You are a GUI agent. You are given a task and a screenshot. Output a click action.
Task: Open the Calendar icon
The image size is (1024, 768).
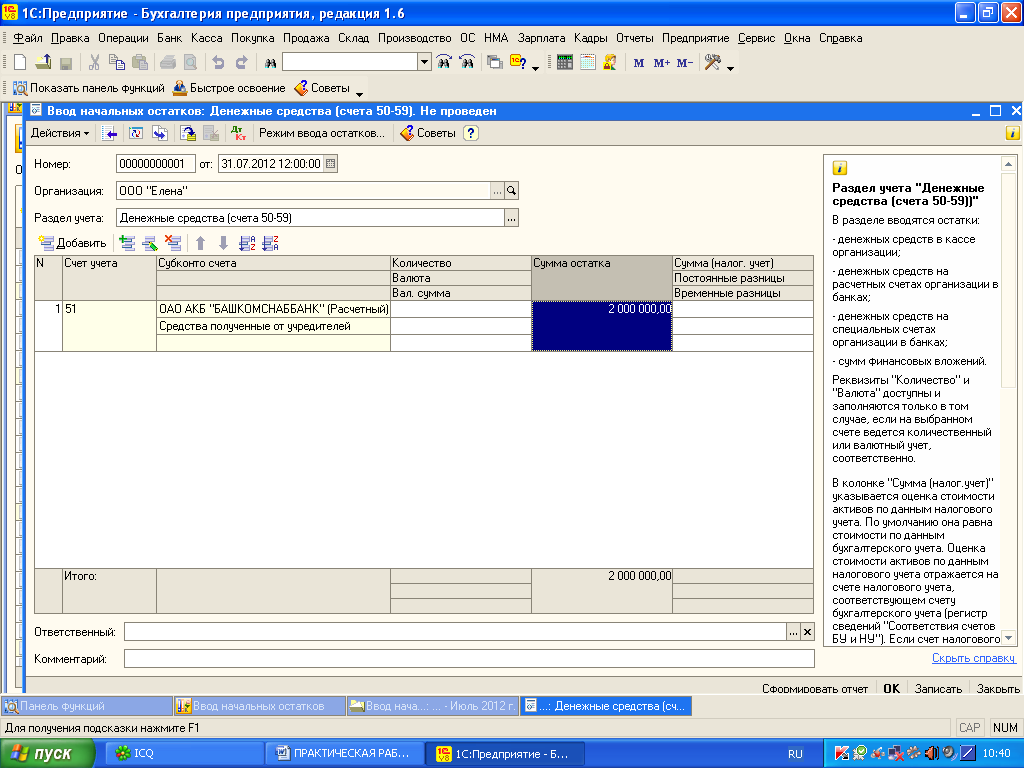click(x=588, y=62)
